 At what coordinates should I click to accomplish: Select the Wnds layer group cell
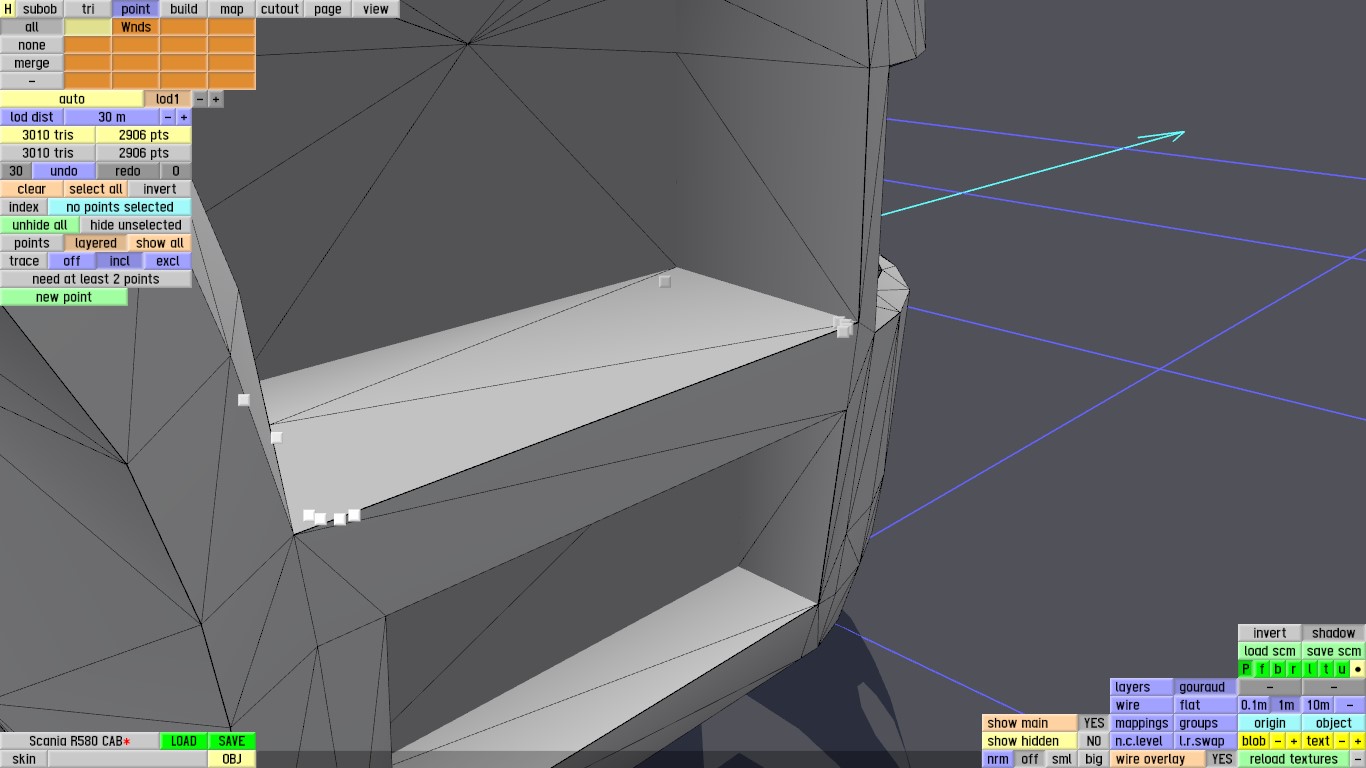[x=136, y=27]
